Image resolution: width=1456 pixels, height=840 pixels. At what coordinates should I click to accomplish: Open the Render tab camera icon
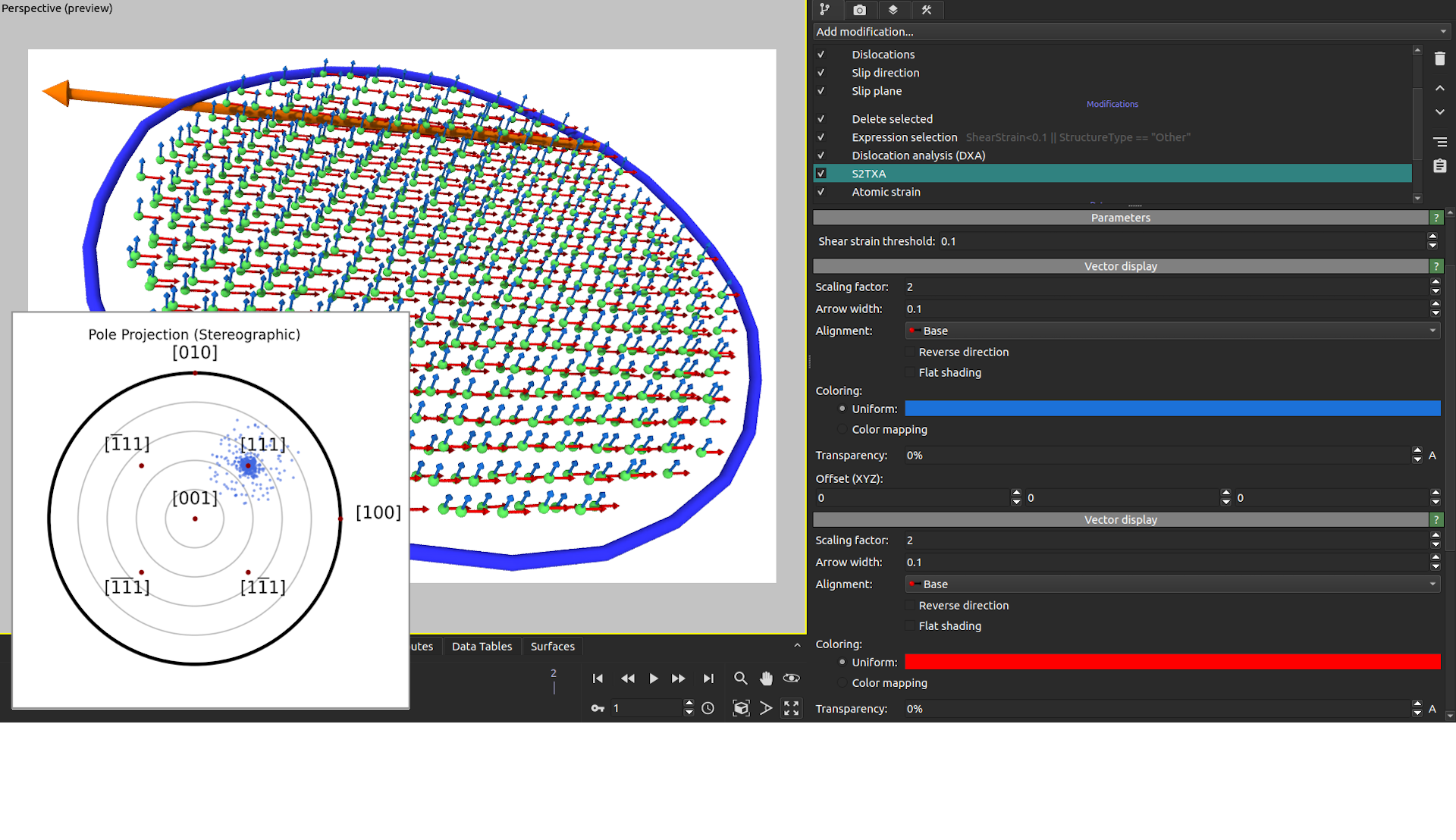click(x=859, y=10)
